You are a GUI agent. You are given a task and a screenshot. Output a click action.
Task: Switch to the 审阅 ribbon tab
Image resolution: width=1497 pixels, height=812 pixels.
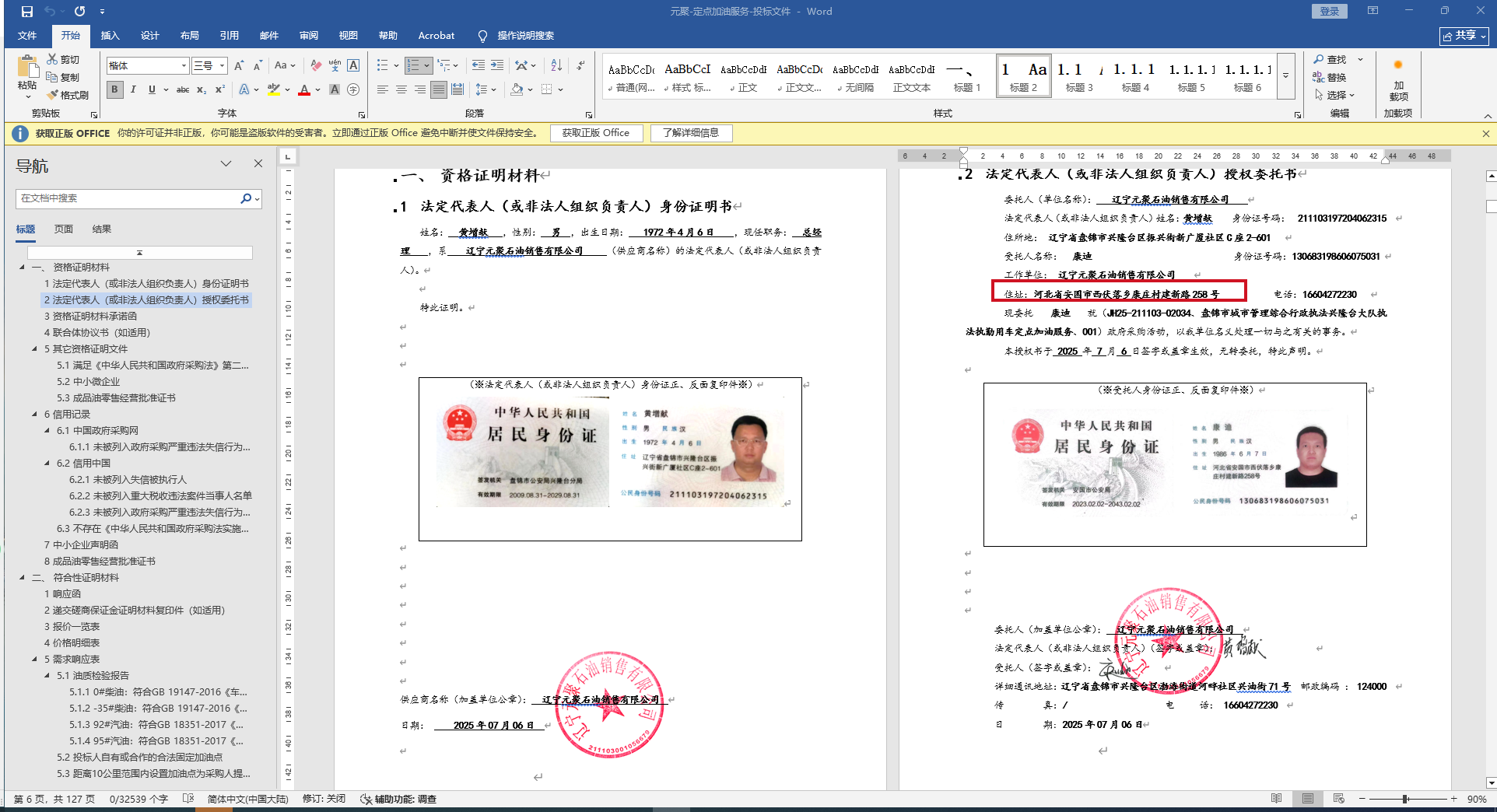tap(309, 36)
